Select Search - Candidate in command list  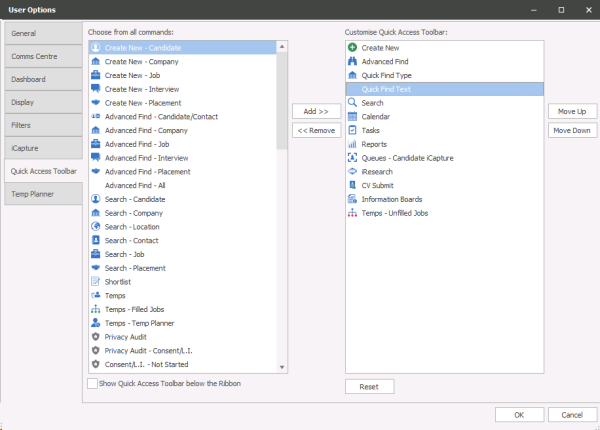(134, 199)
